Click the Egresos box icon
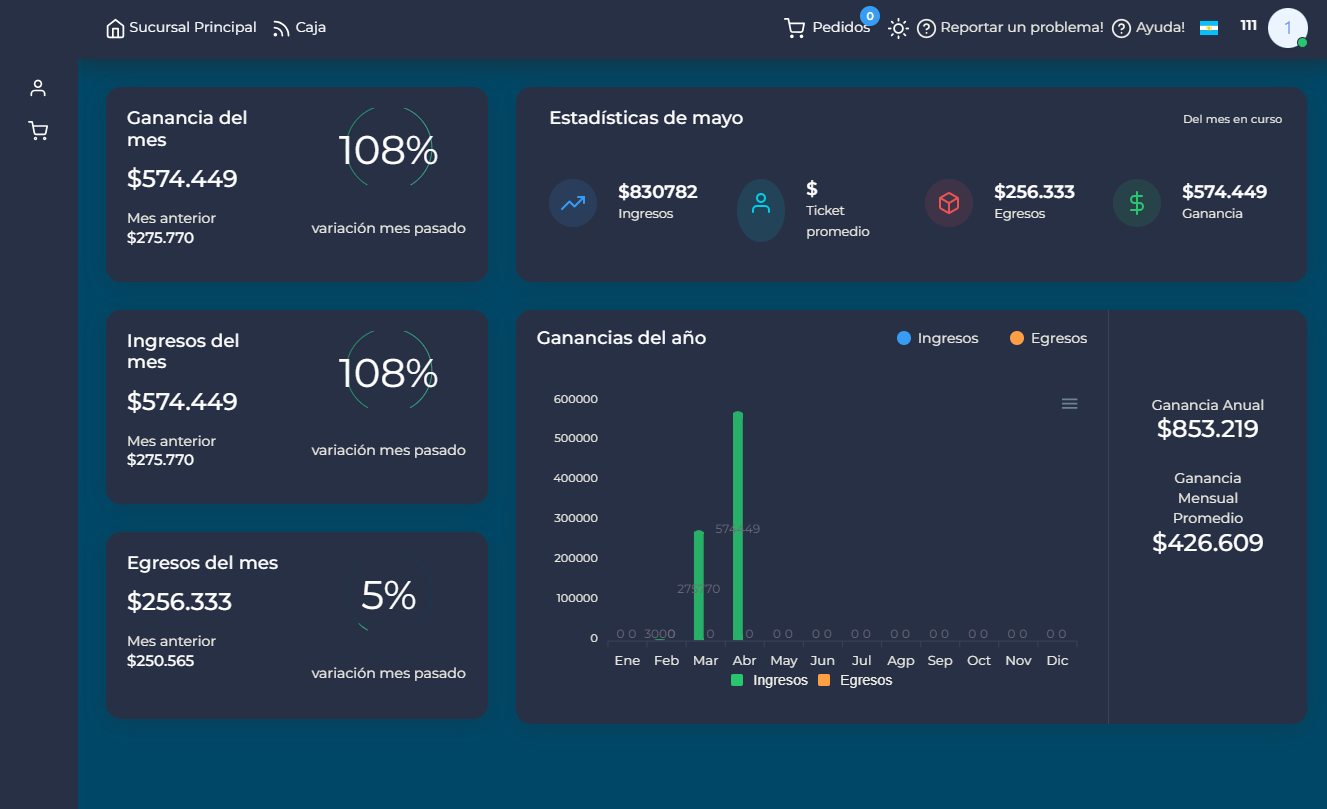The height and width of the screenshot is (809, 1327). pyautogui.click(x=948, y=203)
